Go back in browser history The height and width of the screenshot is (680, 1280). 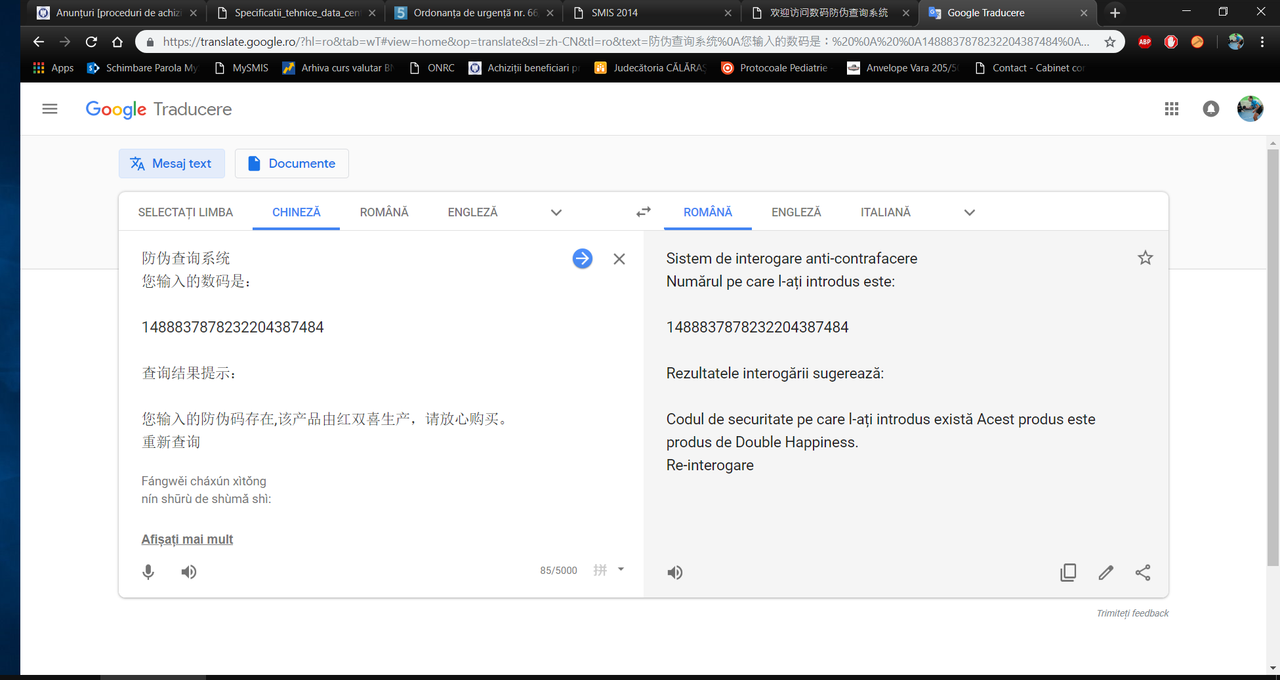38,42
